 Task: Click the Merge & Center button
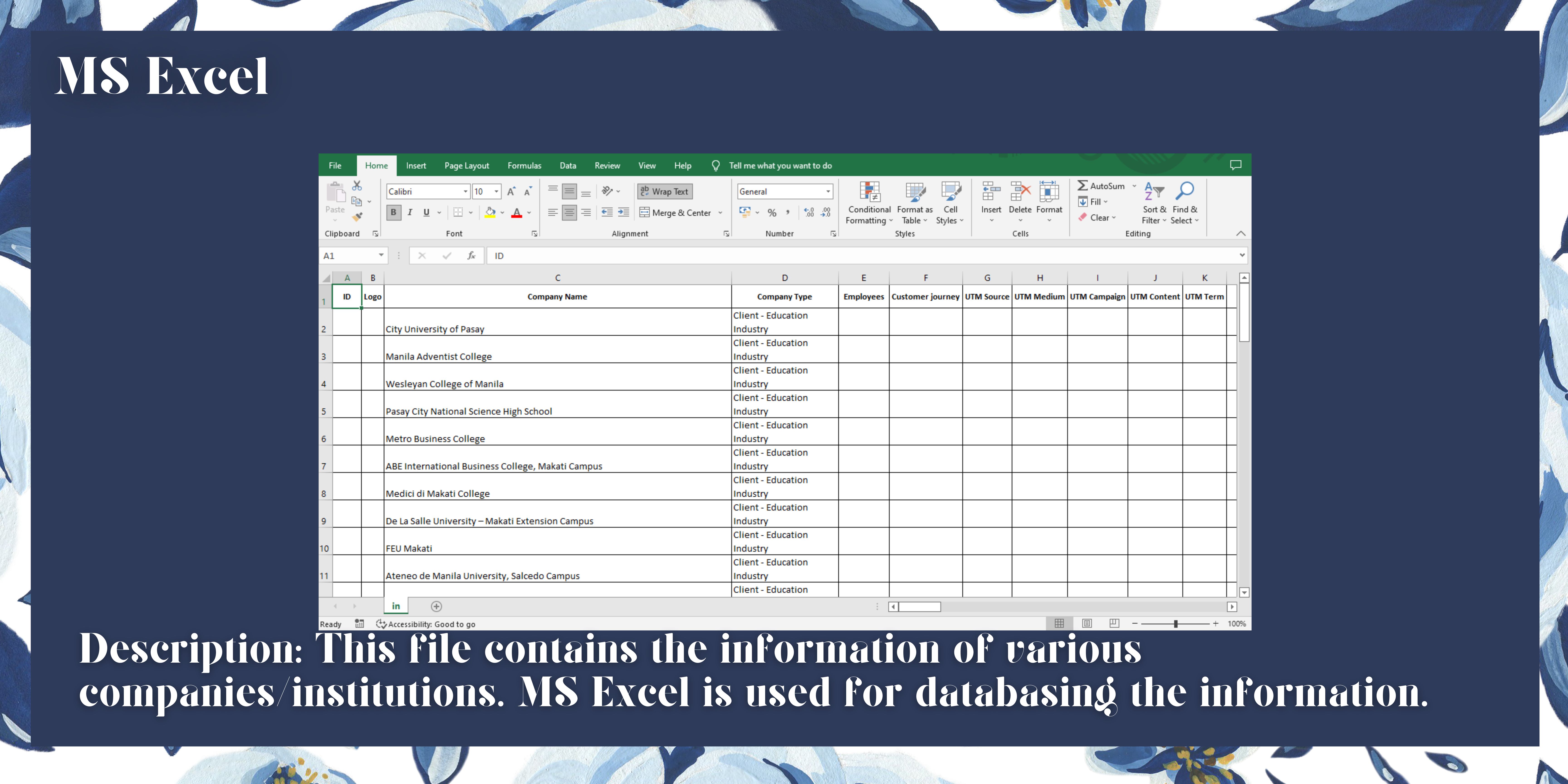pyautogui.click(x=675, y=212)
